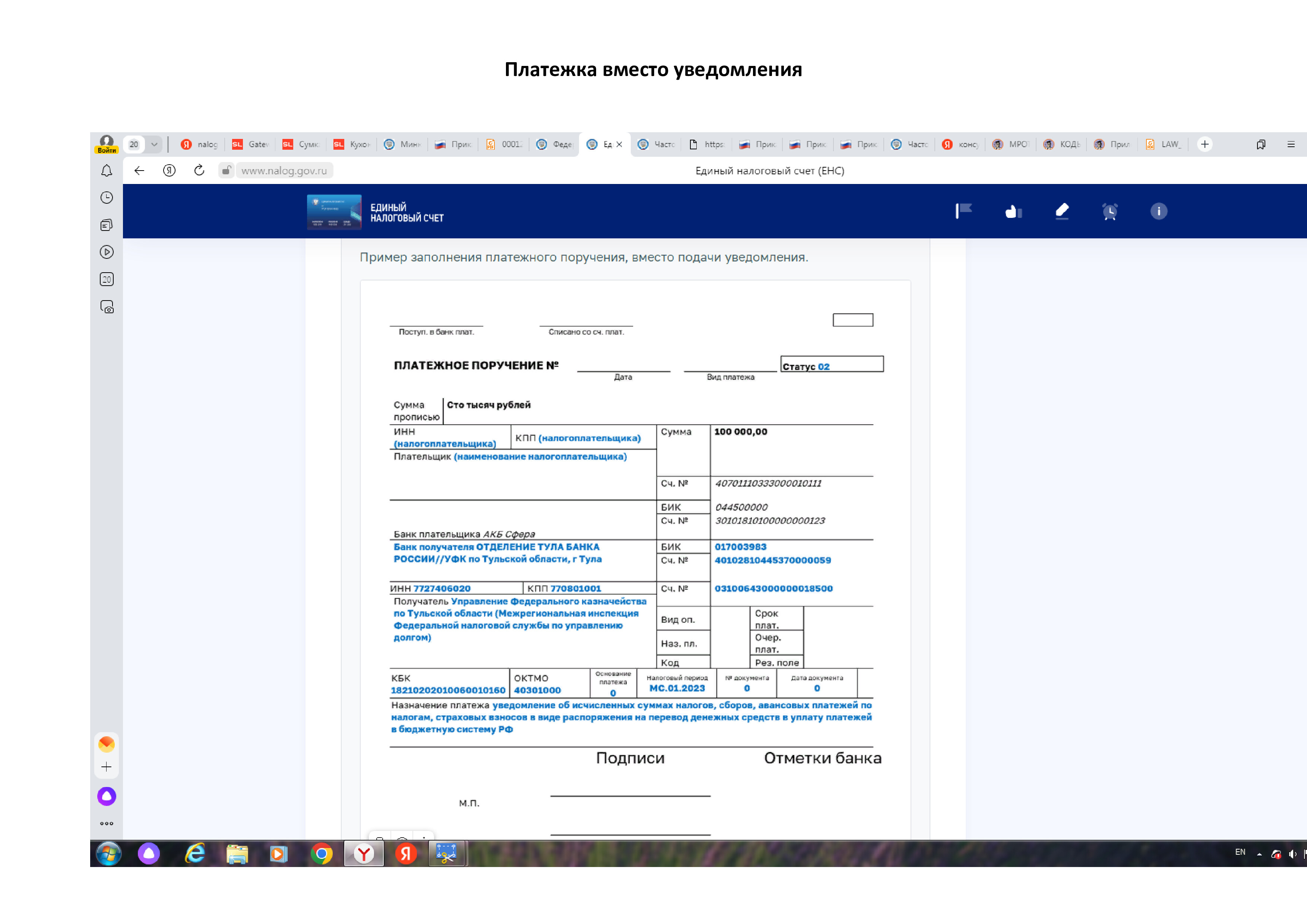Open the red Yandex icon in taskbar
1307x924 pixels.
pyautogui.click(x=405, y=854)
